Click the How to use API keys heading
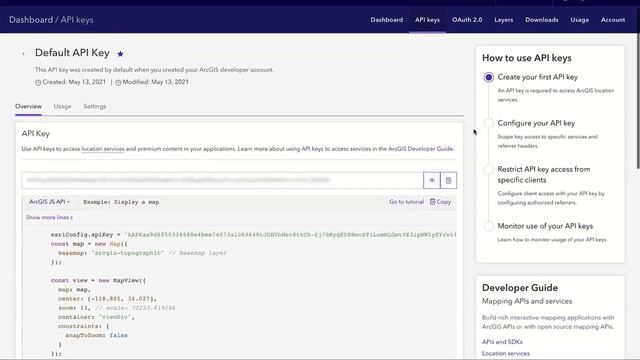Image resolution: width=640 pixels, height=360 pixels. 527,58
